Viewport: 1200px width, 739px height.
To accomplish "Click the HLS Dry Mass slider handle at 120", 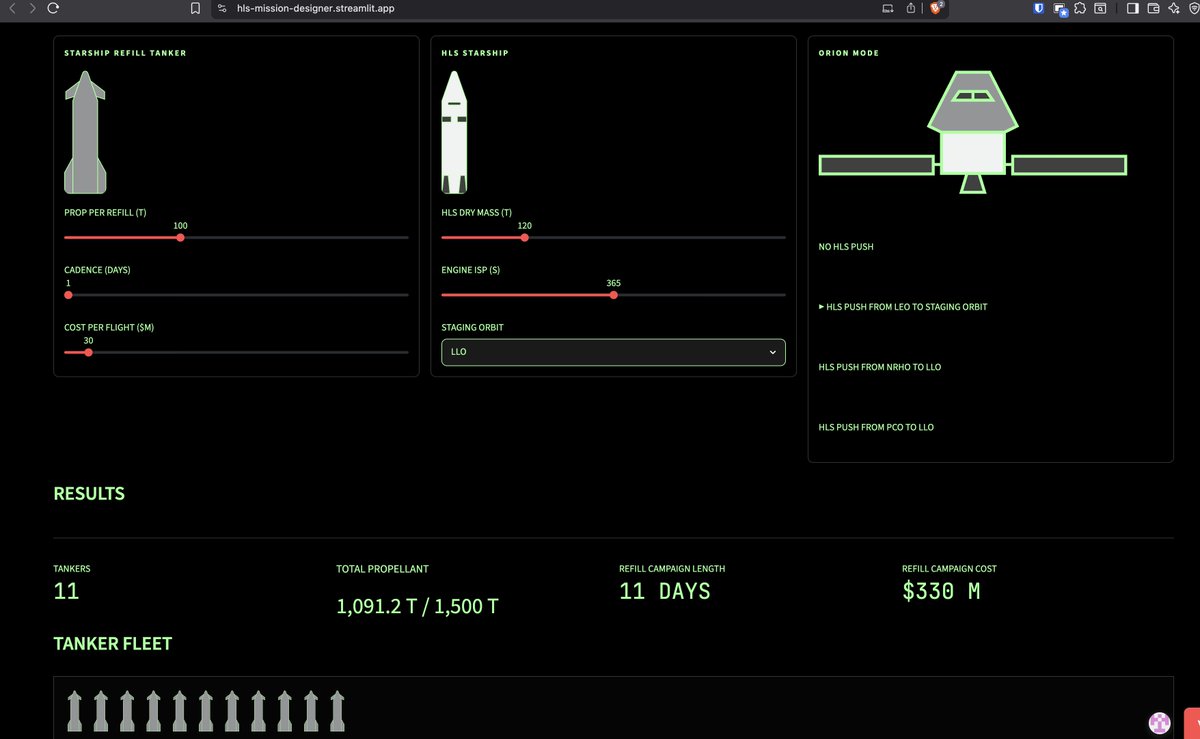I will 525,237.
